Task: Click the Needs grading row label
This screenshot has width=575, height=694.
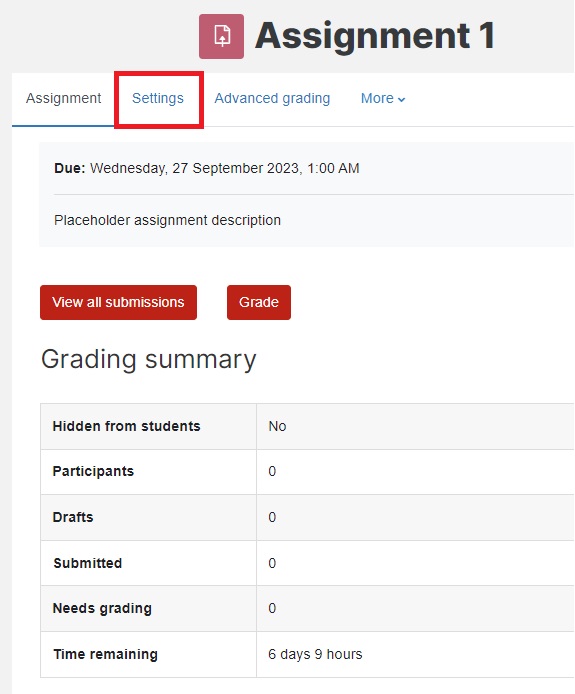Action: click(x=102, y=609)
